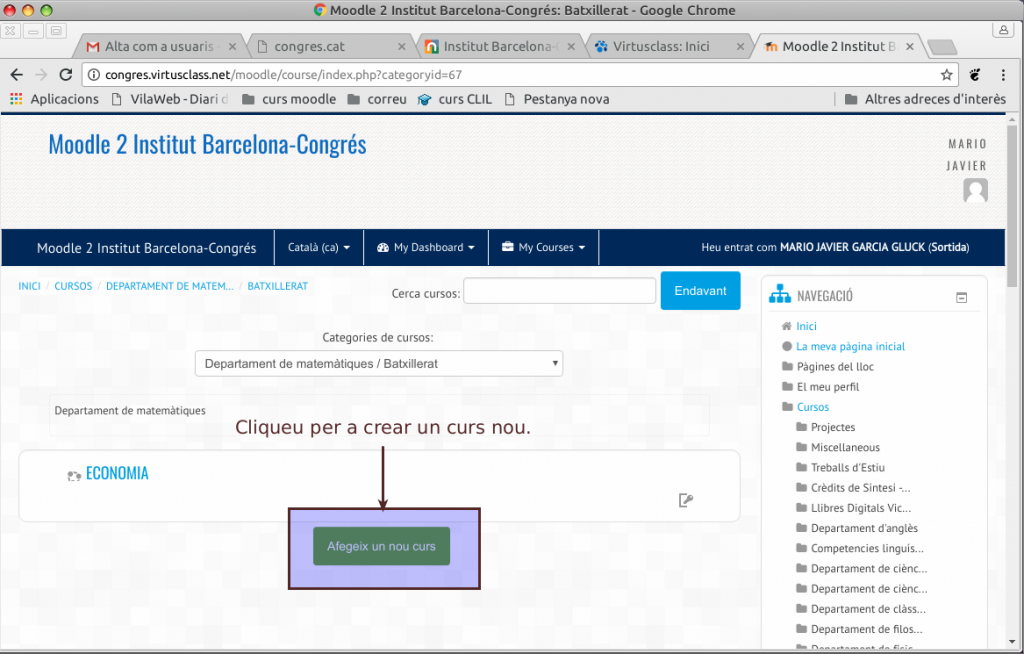Open Chrome three-dot menu
This screenshot has width=1024, height=654.
[1003, 75]
